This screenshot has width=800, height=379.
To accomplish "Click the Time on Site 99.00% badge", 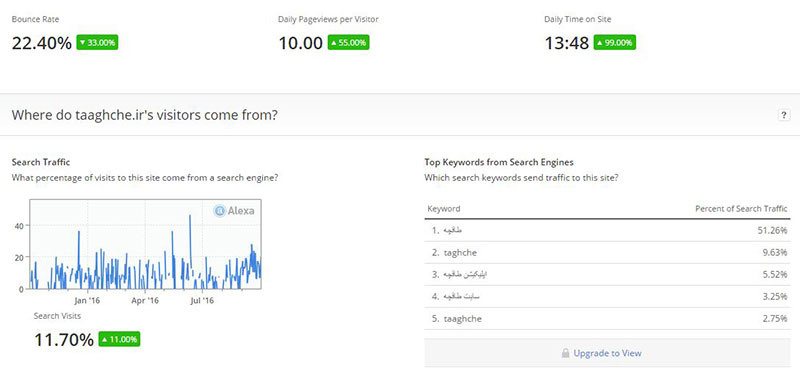I will pyautogui.click(x=615, y=42).
